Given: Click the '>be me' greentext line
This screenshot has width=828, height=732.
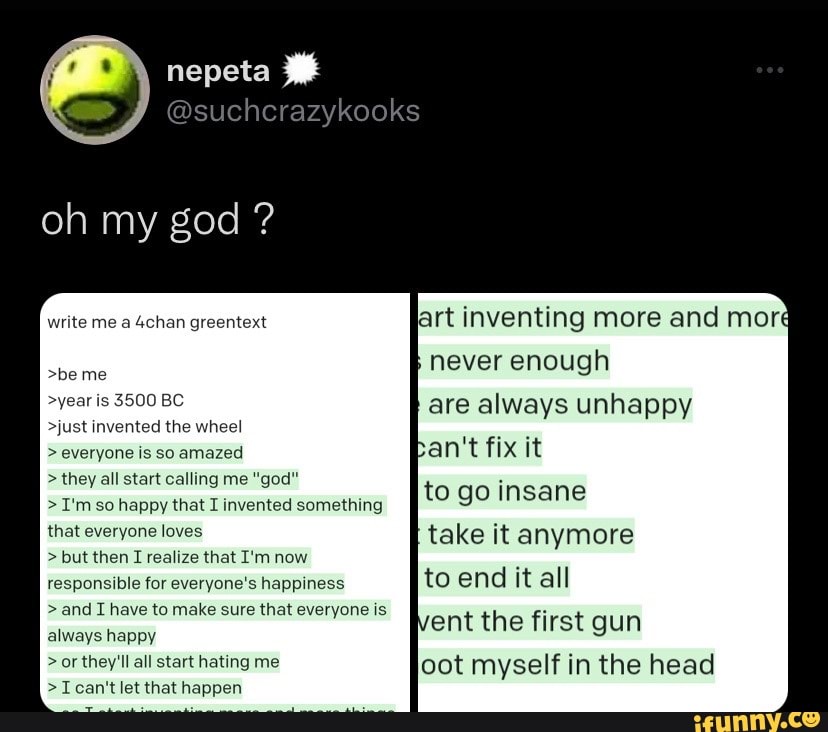Looking at the screenshot, I should pos(75,374).
